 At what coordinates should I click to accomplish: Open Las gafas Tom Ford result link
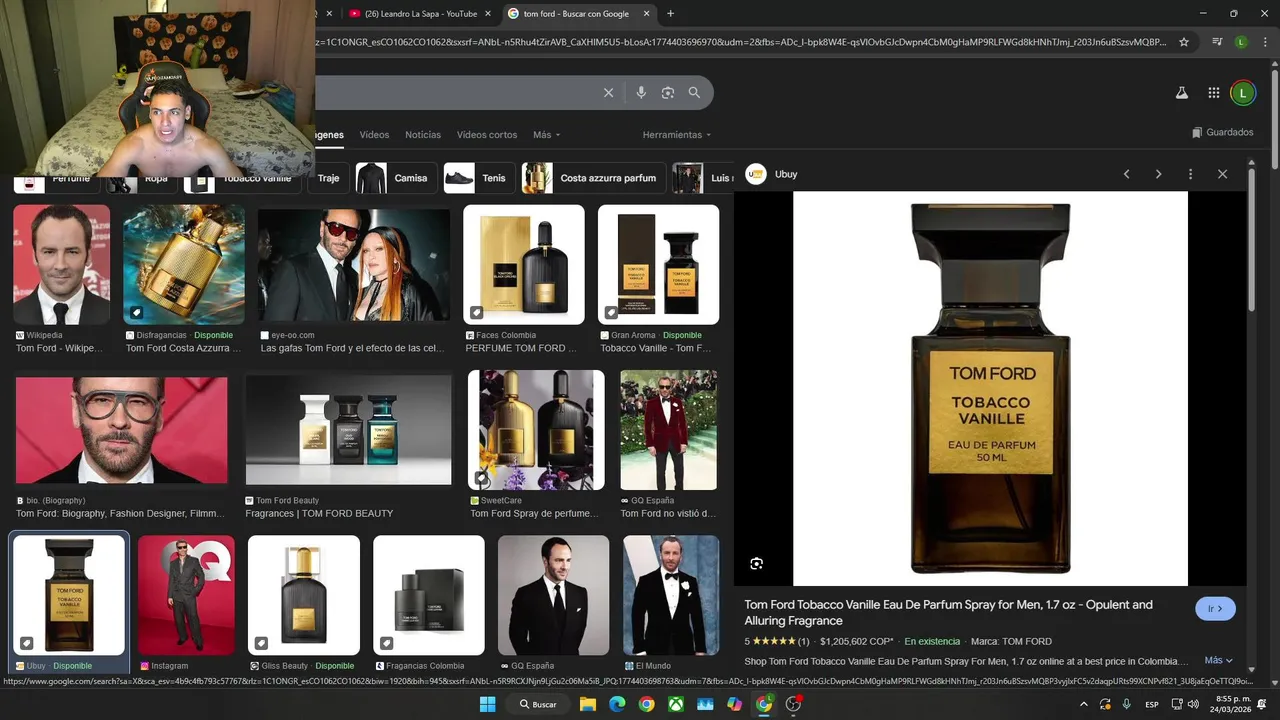click(352, 348)
